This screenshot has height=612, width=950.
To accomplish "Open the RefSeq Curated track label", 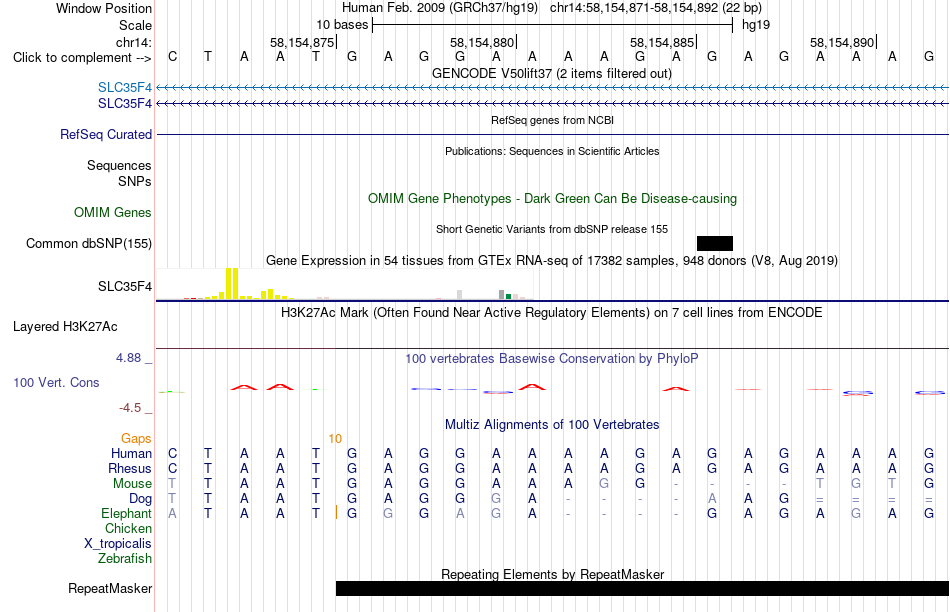I will (x=106, y=135).
